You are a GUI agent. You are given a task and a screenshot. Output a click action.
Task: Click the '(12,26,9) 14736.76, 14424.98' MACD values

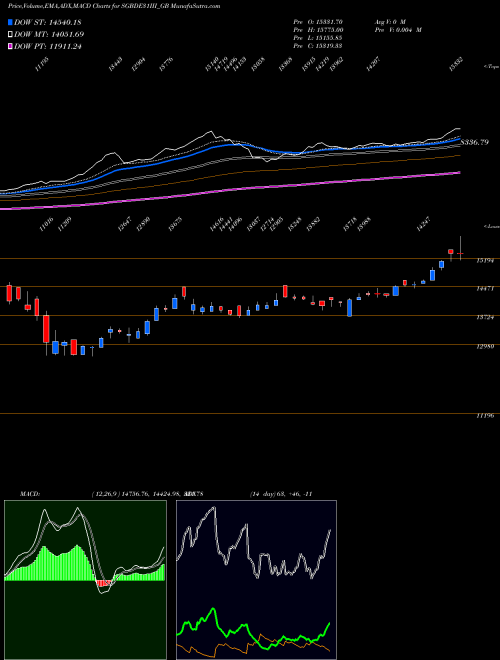[136, 494]
